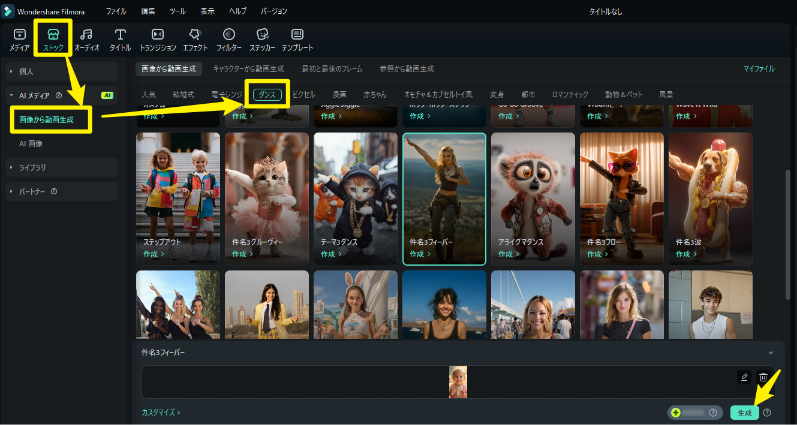Click 作成 on the ステップアウト template
The height and width of the screenshot is (425, 797).
coord(154,254)
